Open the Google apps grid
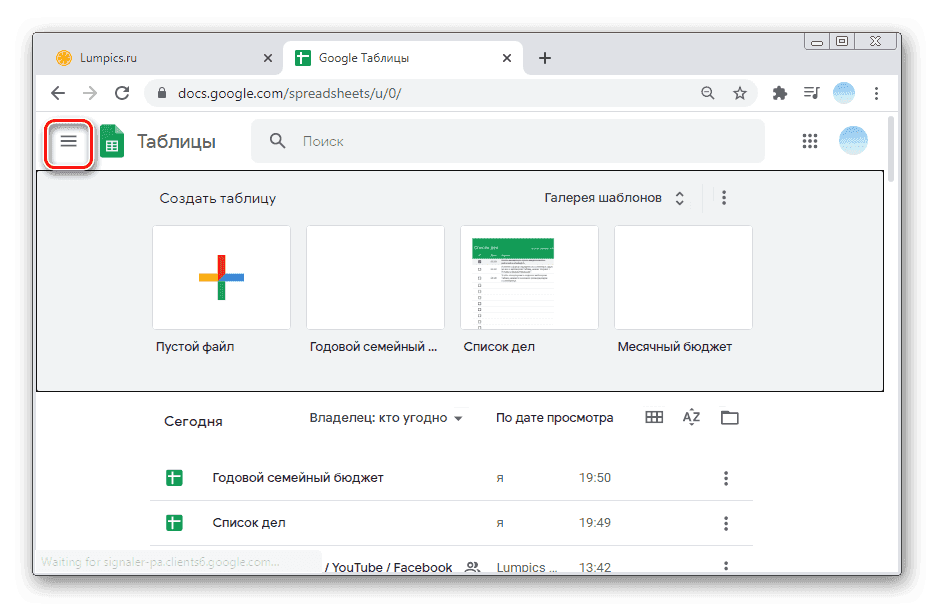Image resolution: width=934 pixels, height=608 pixels. tap(810, 141)
